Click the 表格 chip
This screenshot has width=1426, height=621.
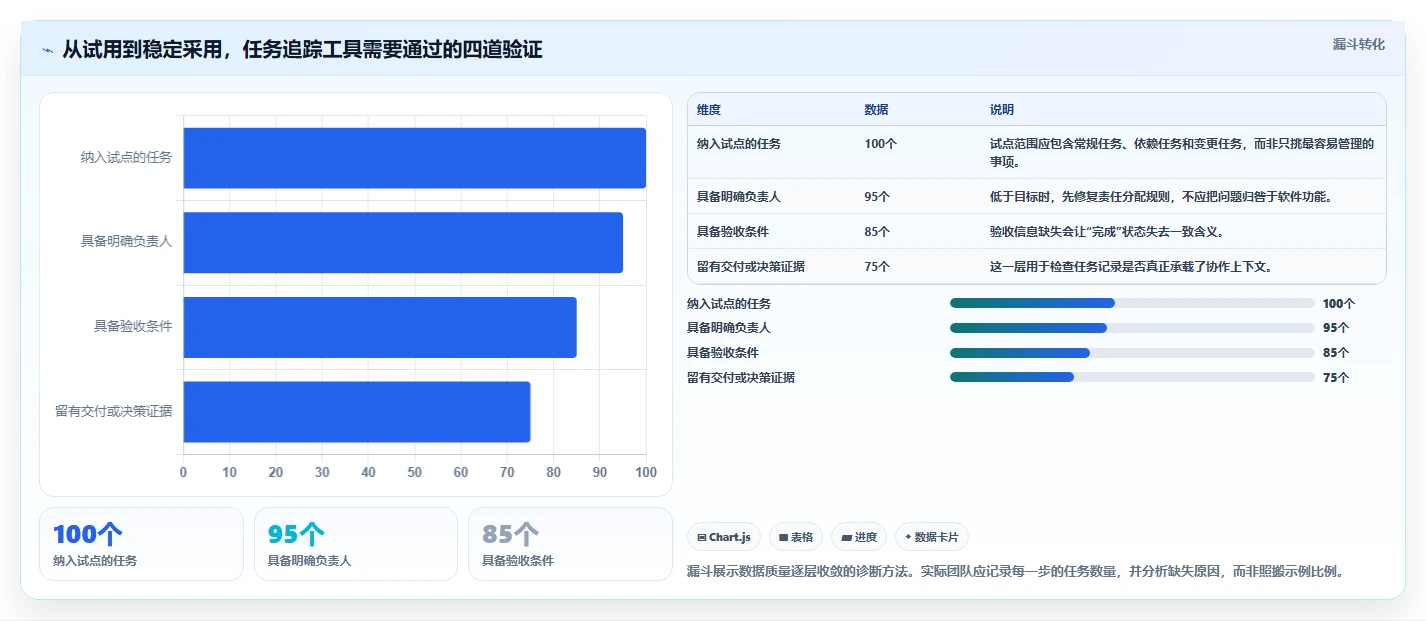pos(796,537)
